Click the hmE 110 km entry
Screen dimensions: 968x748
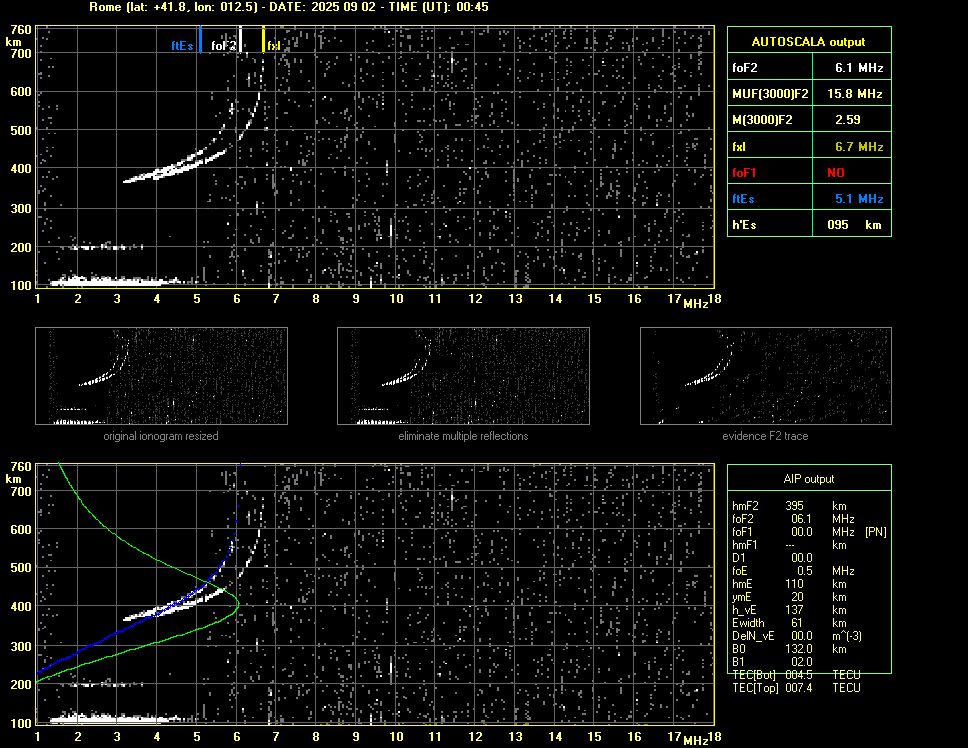(x=789, y=584)
